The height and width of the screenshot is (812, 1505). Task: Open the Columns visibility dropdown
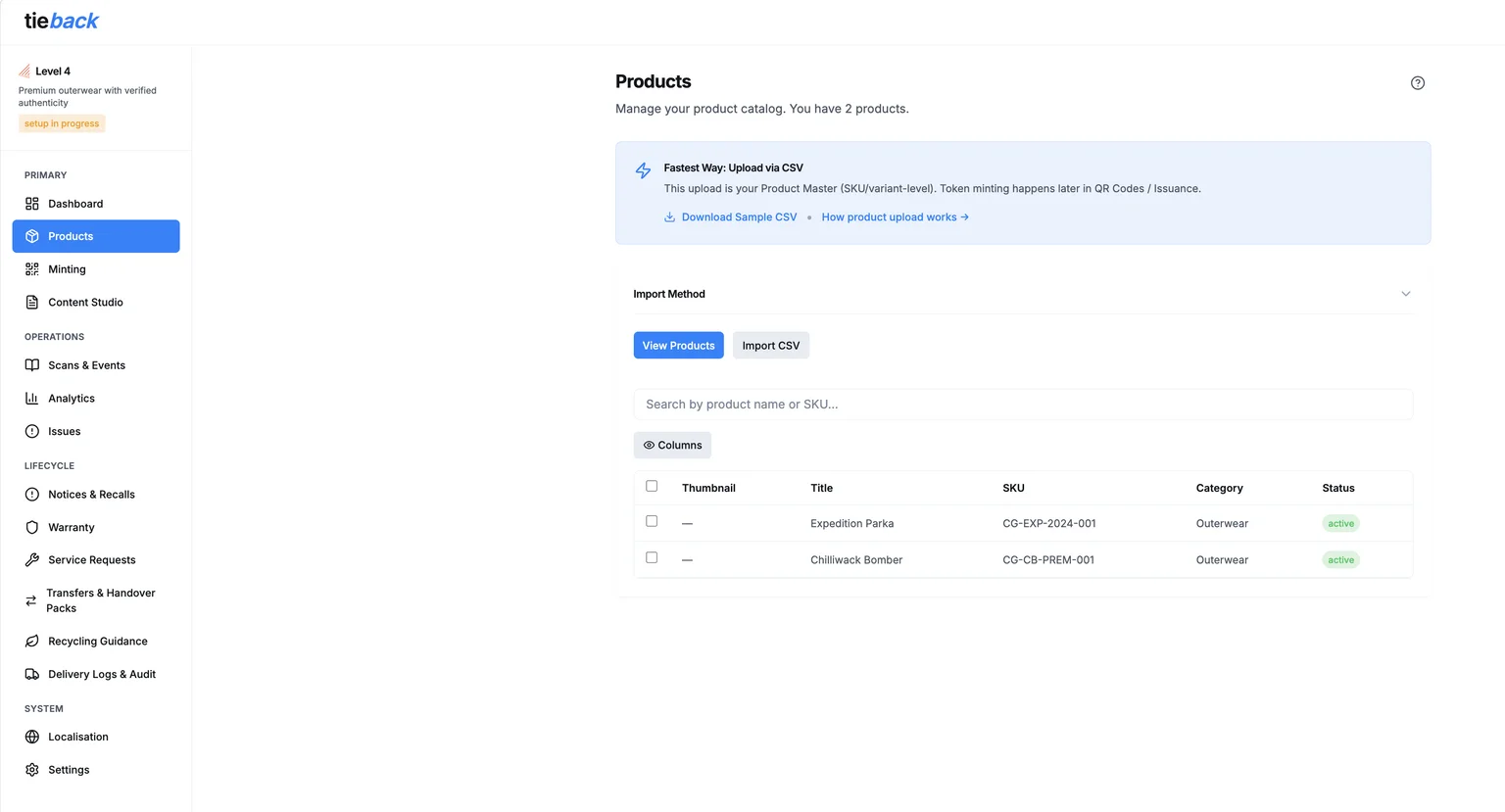(x=672, y=445)
